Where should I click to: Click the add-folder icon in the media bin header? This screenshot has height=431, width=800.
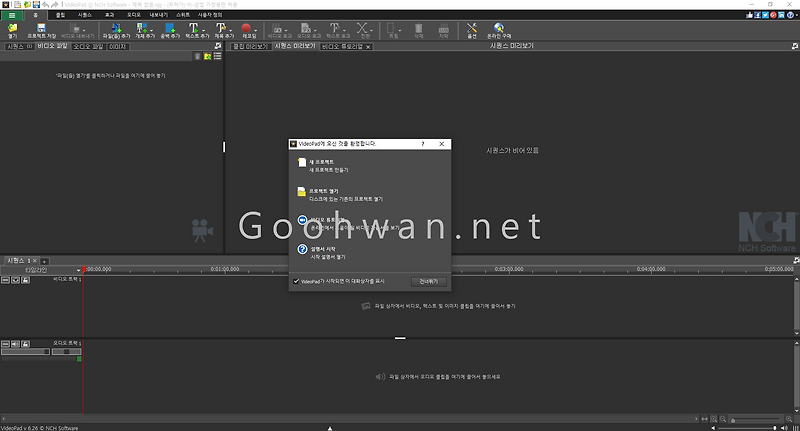tap(208, 56)
